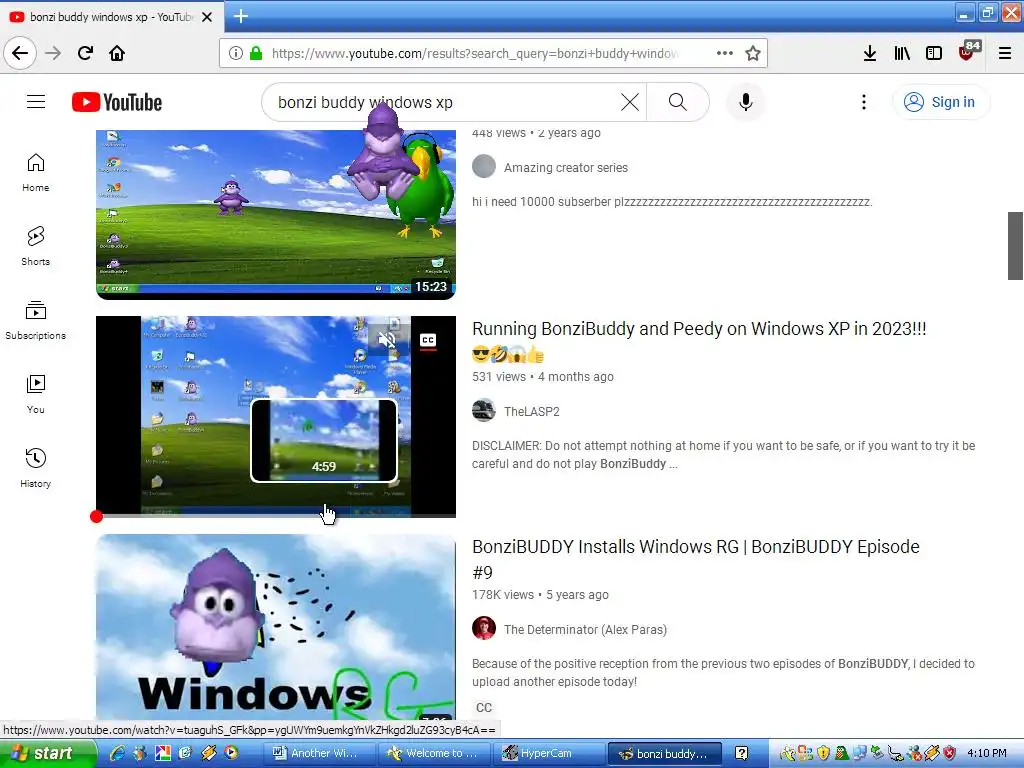Open the browser hamburger menu
This screenshot has width=1024, height=768.
click(1005, 53)
